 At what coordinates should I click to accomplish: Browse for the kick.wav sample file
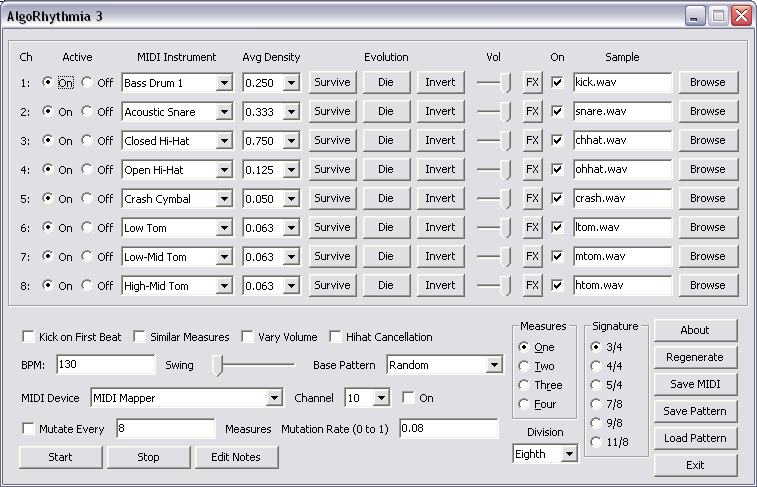707,83
